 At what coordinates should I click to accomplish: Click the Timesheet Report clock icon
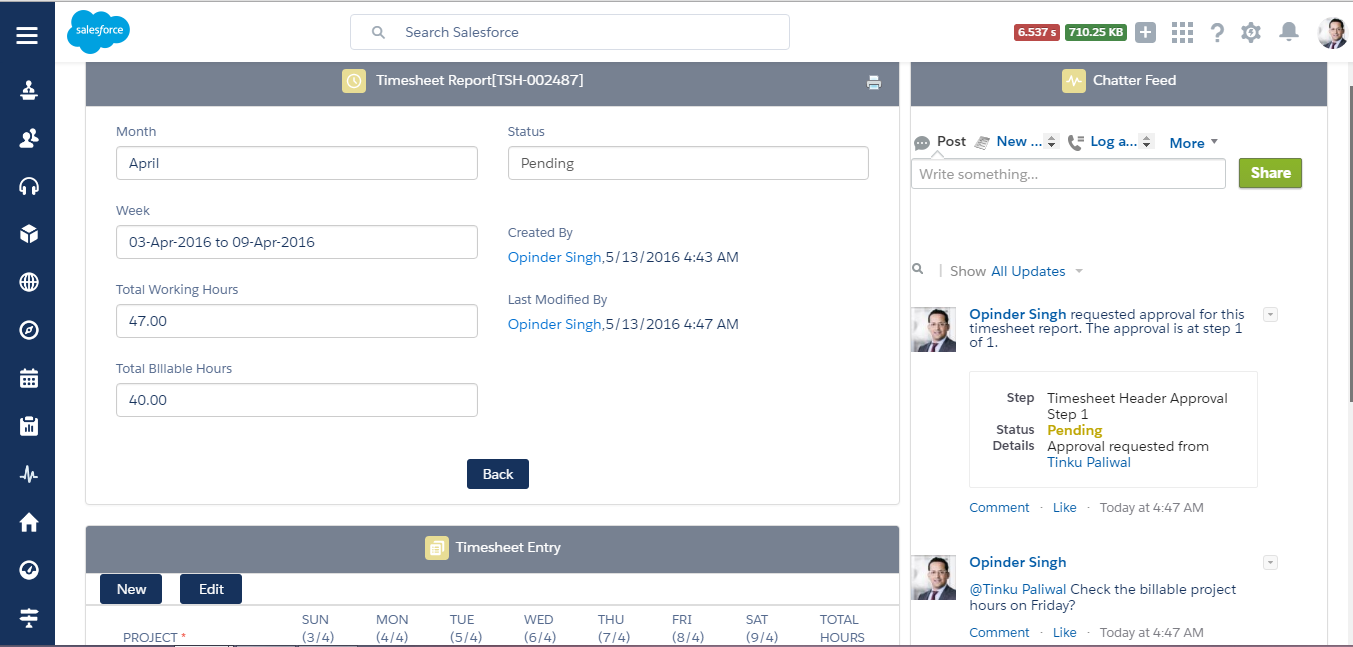[x=354, y=81]
